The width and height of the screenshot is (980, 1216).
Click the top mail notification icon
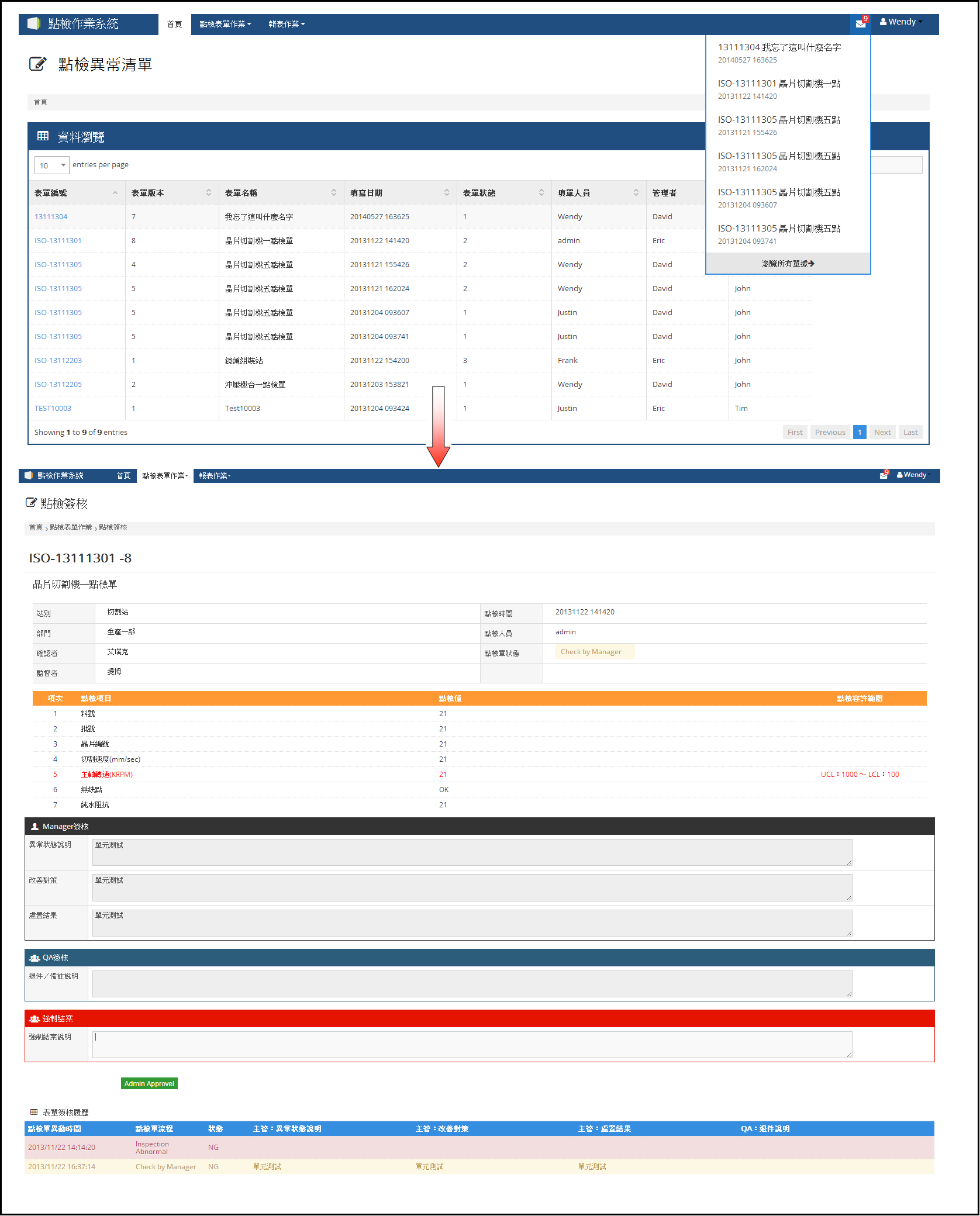click(x=860, y=24)
